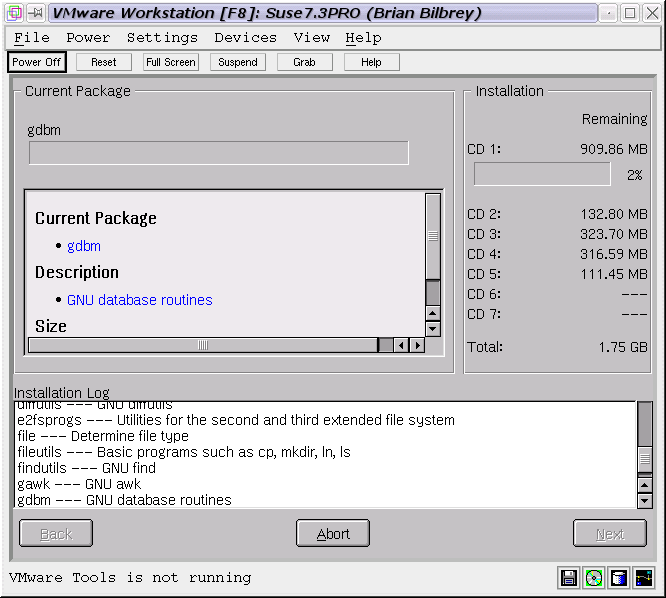Suspend the virtual machine via toolbar
This screenshot has height=598, width=666.
coord(237,62)
